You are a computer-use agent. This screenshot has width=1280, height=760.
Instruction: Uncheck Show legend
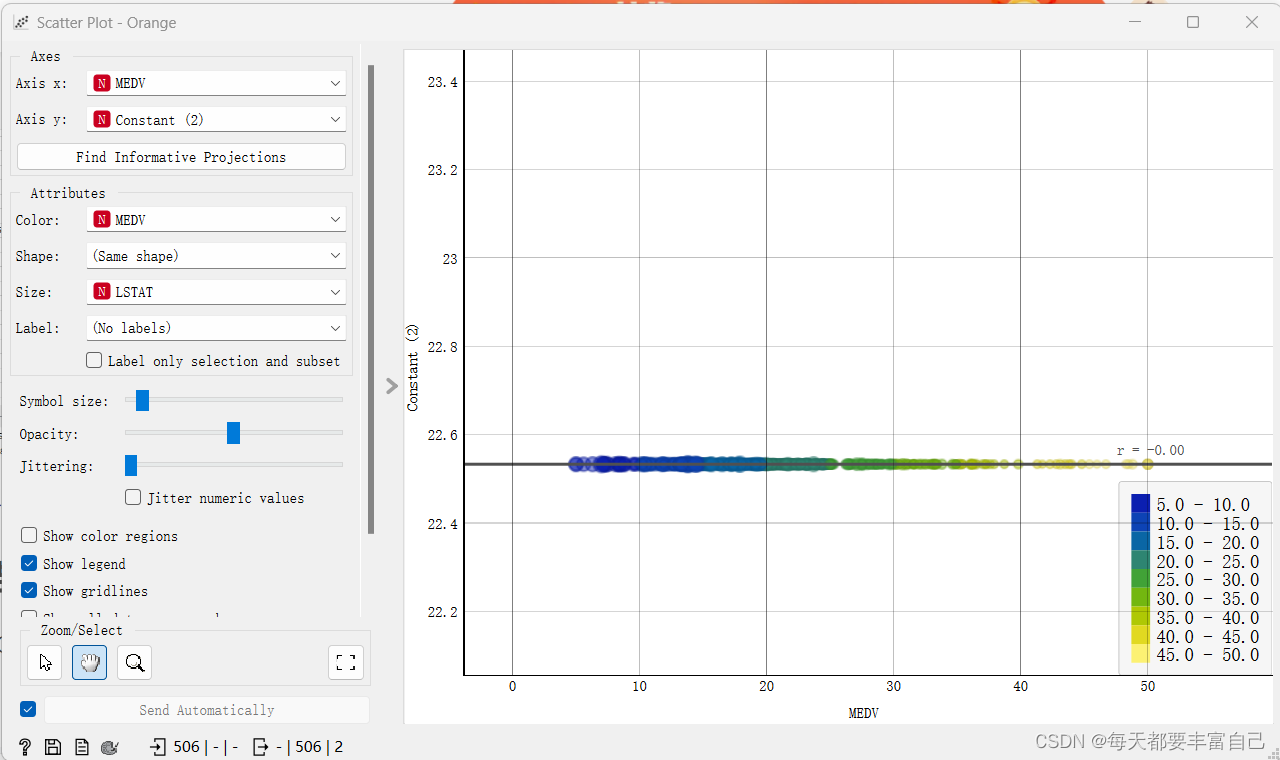29,564
